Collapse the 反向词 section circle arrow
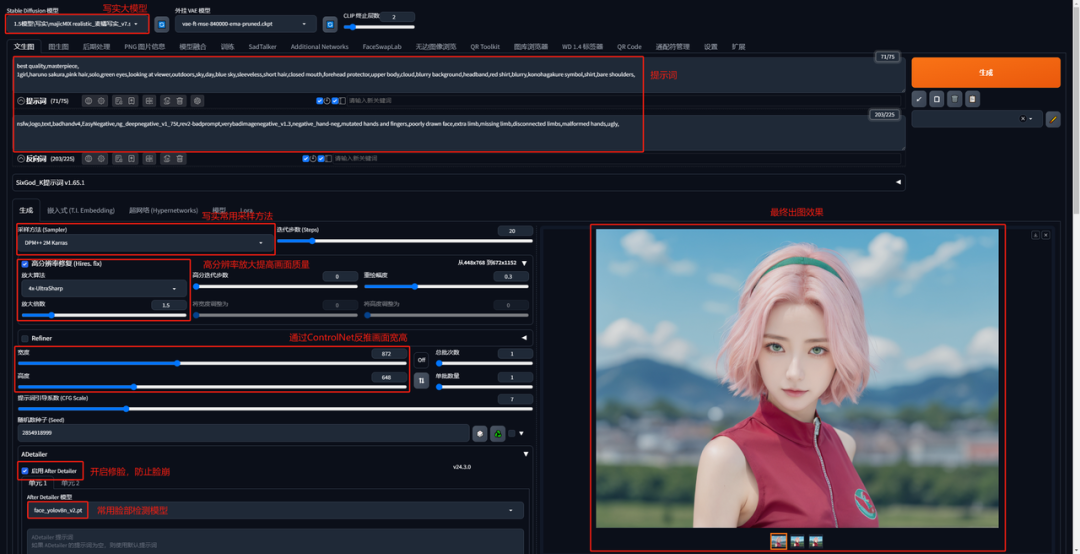The image size is (1080, 554). click(x=21, y=158)
